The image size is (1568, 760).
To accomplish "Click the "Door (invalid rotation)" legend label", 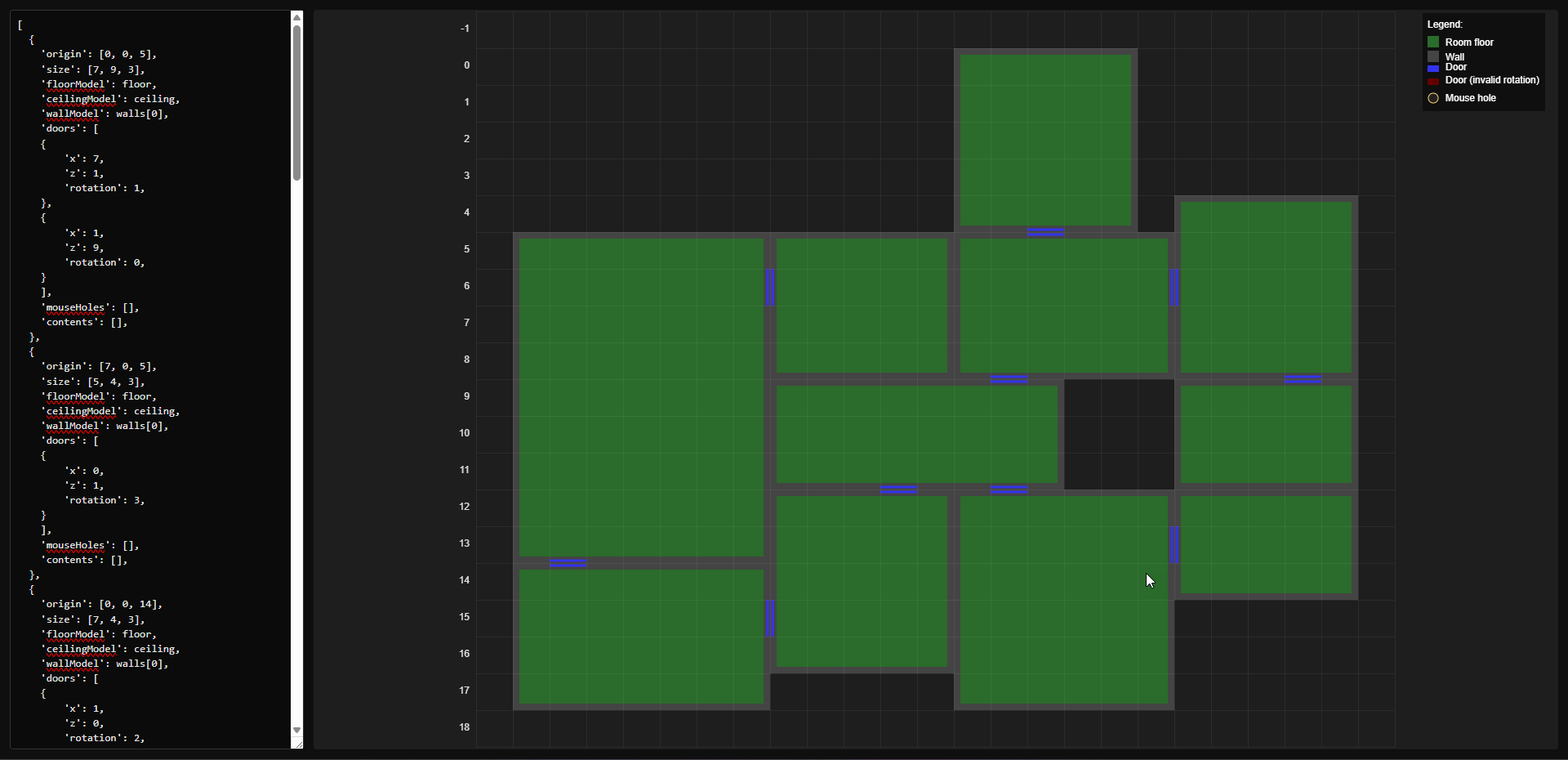I will click(1491, 80).
